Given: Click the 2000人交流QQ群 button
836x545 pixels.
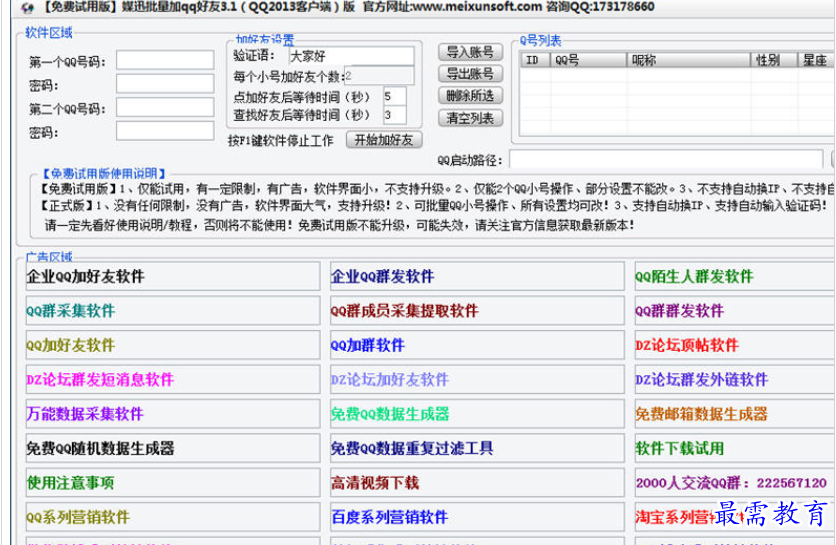Looking at the screenshot, I should click(x=735, y=483).
